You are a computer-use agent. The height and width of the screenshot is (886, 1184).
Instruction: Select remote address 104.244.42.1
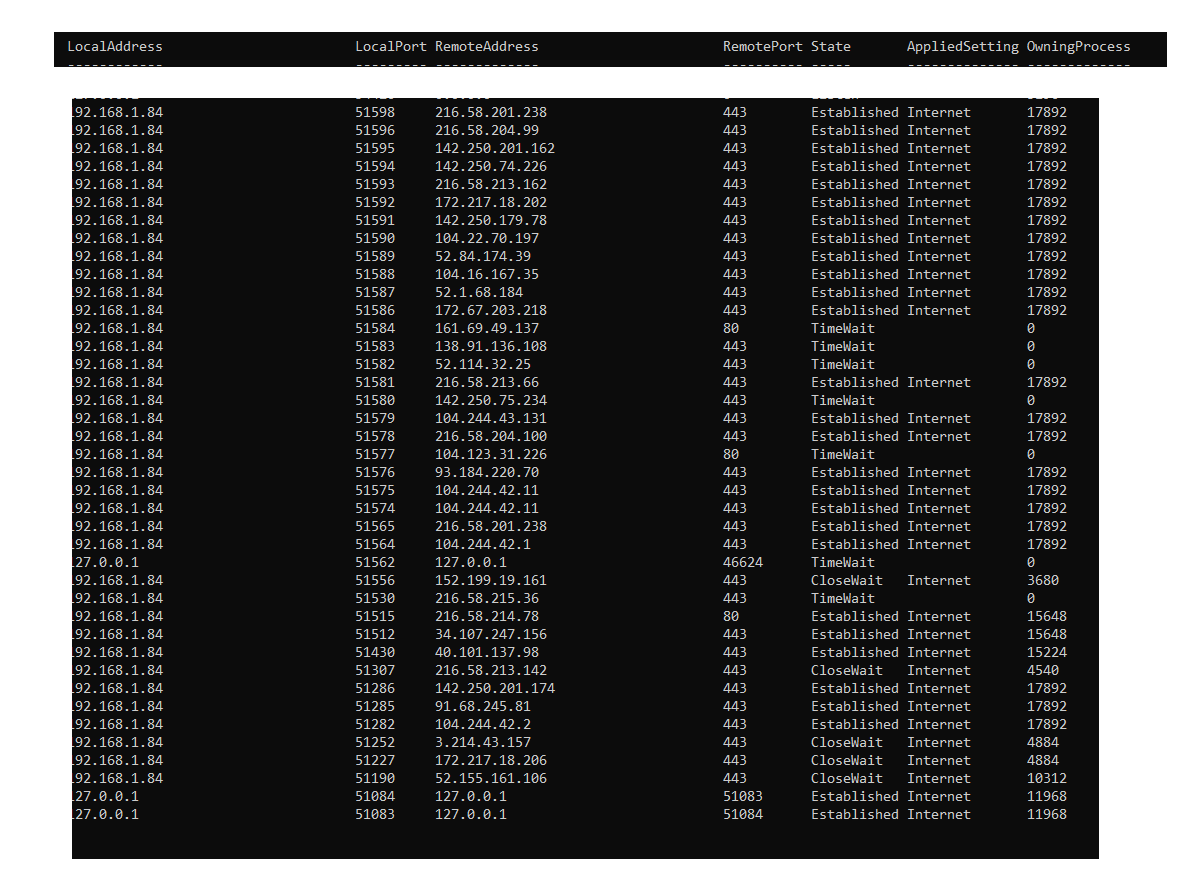pos(483,545)
